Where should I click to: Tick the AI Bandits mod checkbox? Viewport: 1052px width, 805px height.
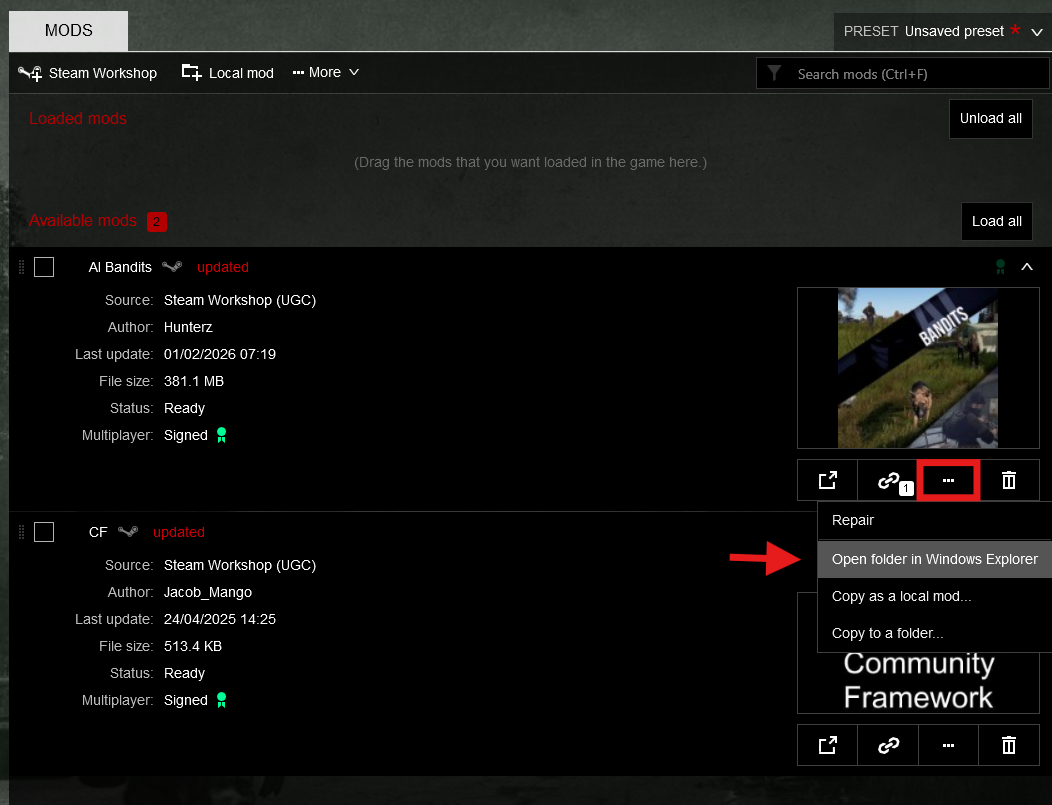click(x=44, y=267)
